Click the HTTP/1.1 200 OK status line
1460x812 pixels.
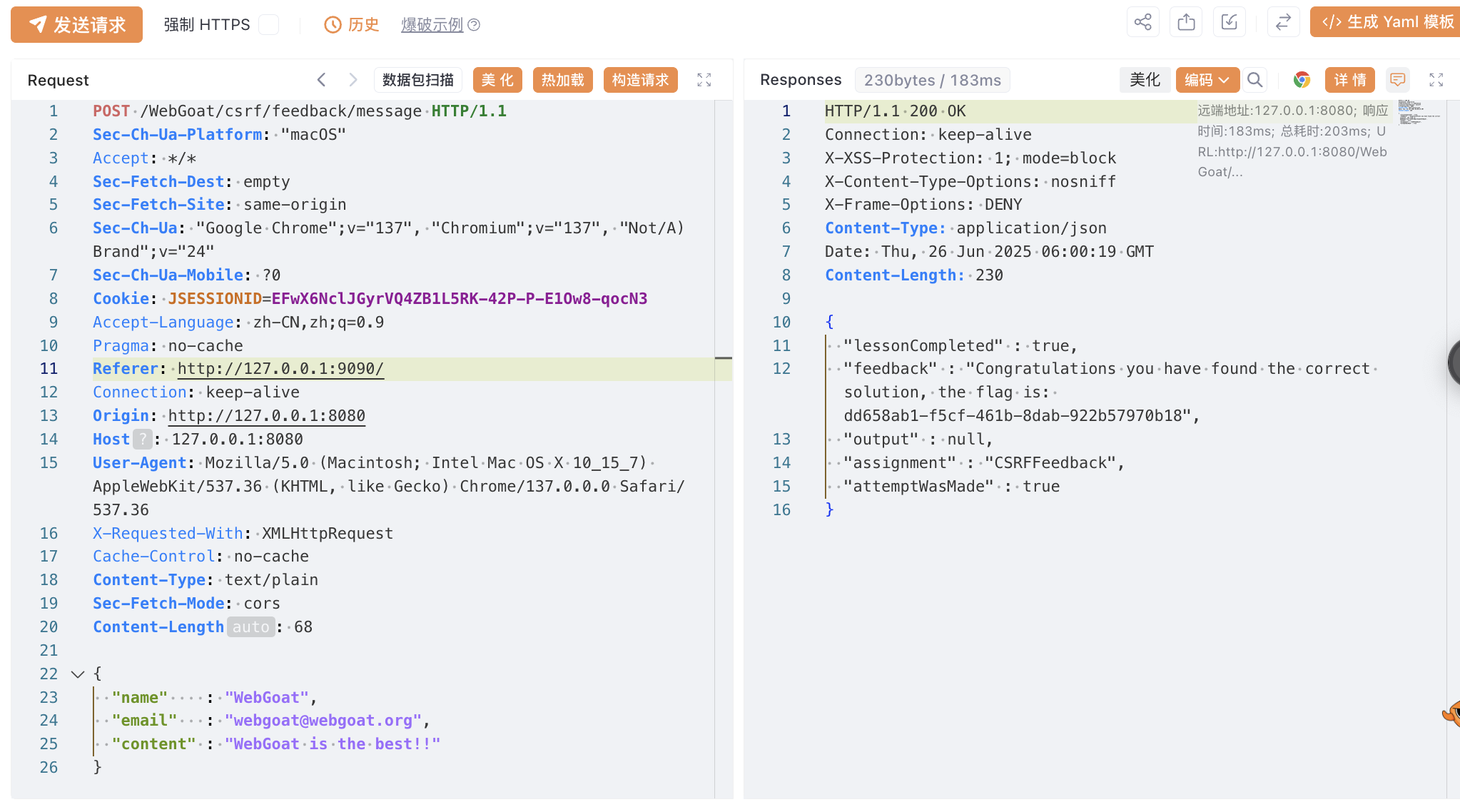pos(896,111)
